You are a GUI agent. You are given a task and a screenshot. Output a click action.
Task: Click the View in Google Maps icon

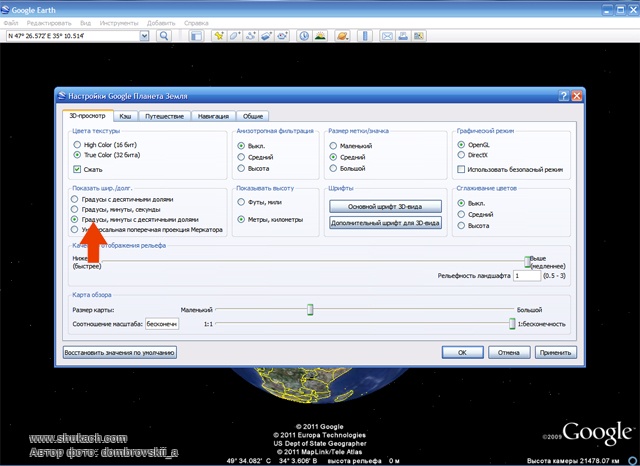(419, 36)
